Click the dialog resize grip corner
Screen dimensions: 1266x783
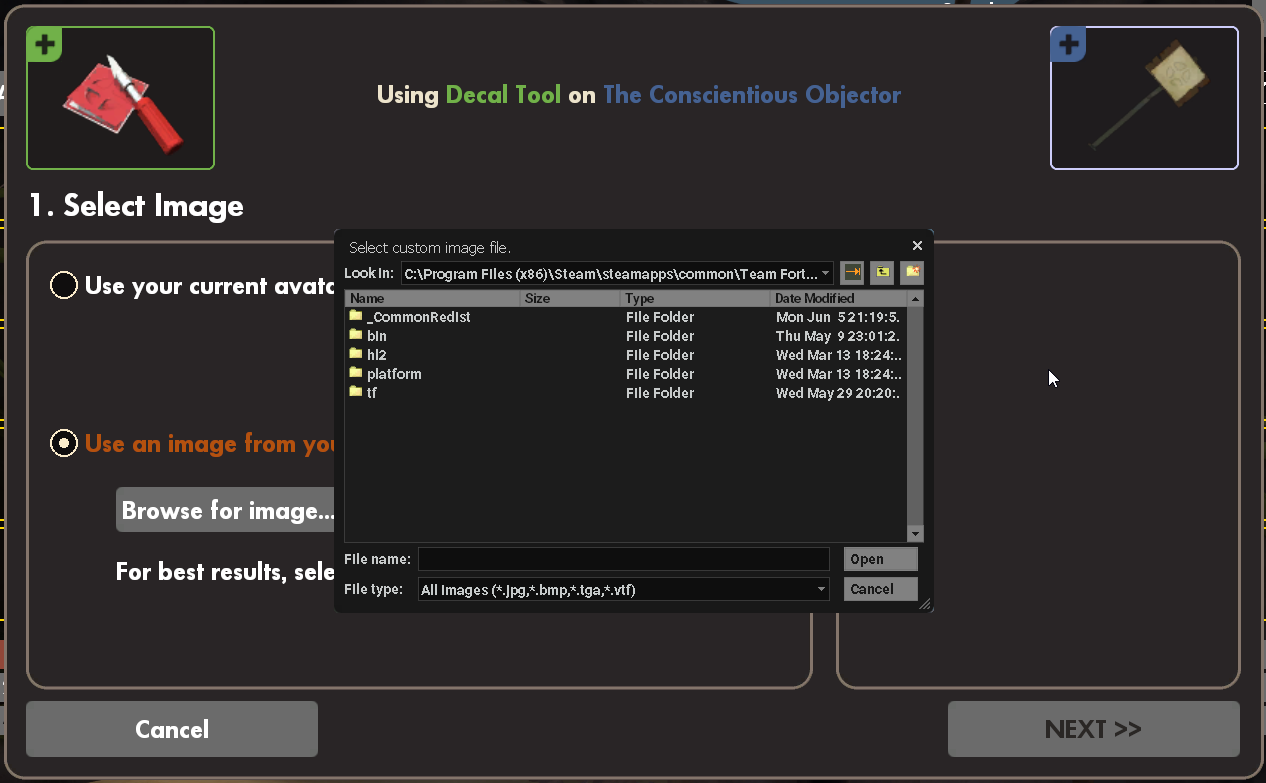tap(925, 603)
